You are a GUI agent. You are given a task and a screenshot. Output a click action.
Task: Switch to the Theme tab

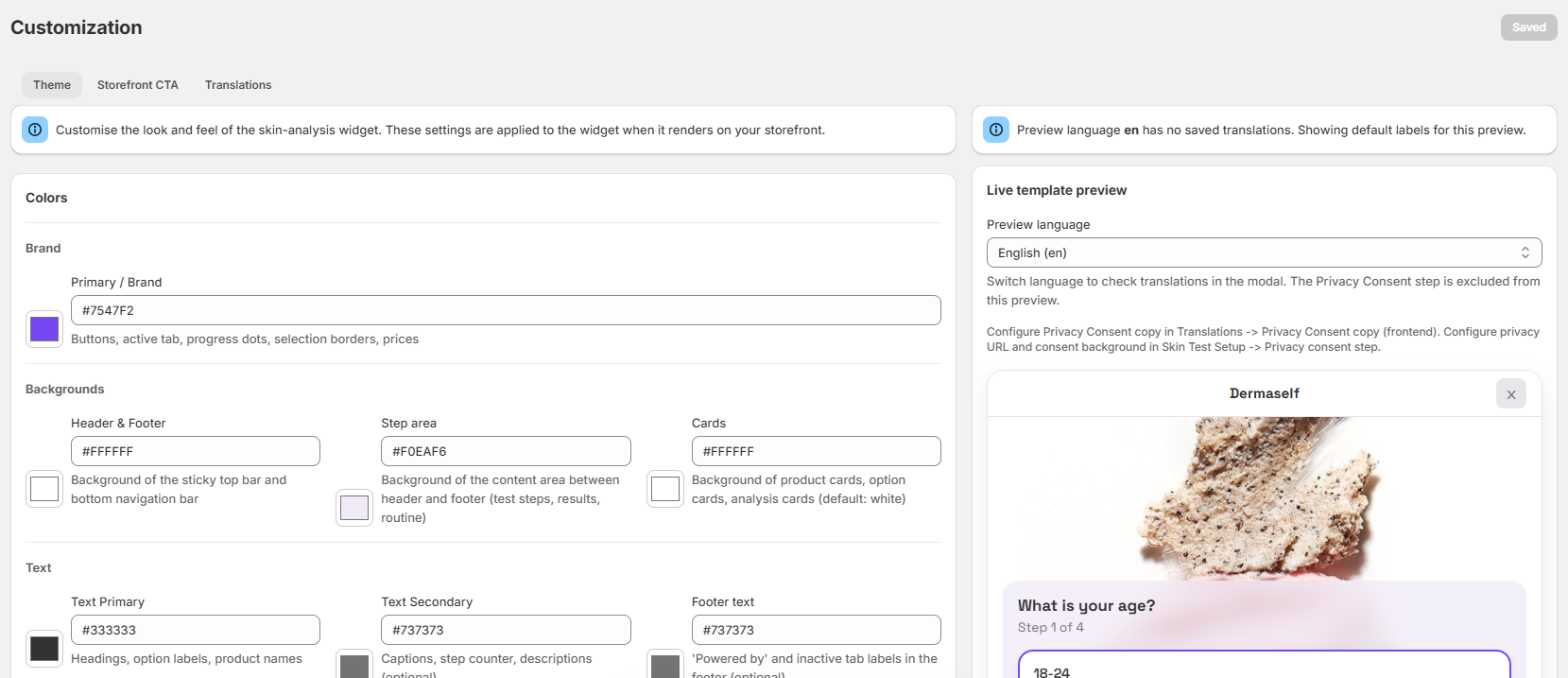(x=52, y=85)
